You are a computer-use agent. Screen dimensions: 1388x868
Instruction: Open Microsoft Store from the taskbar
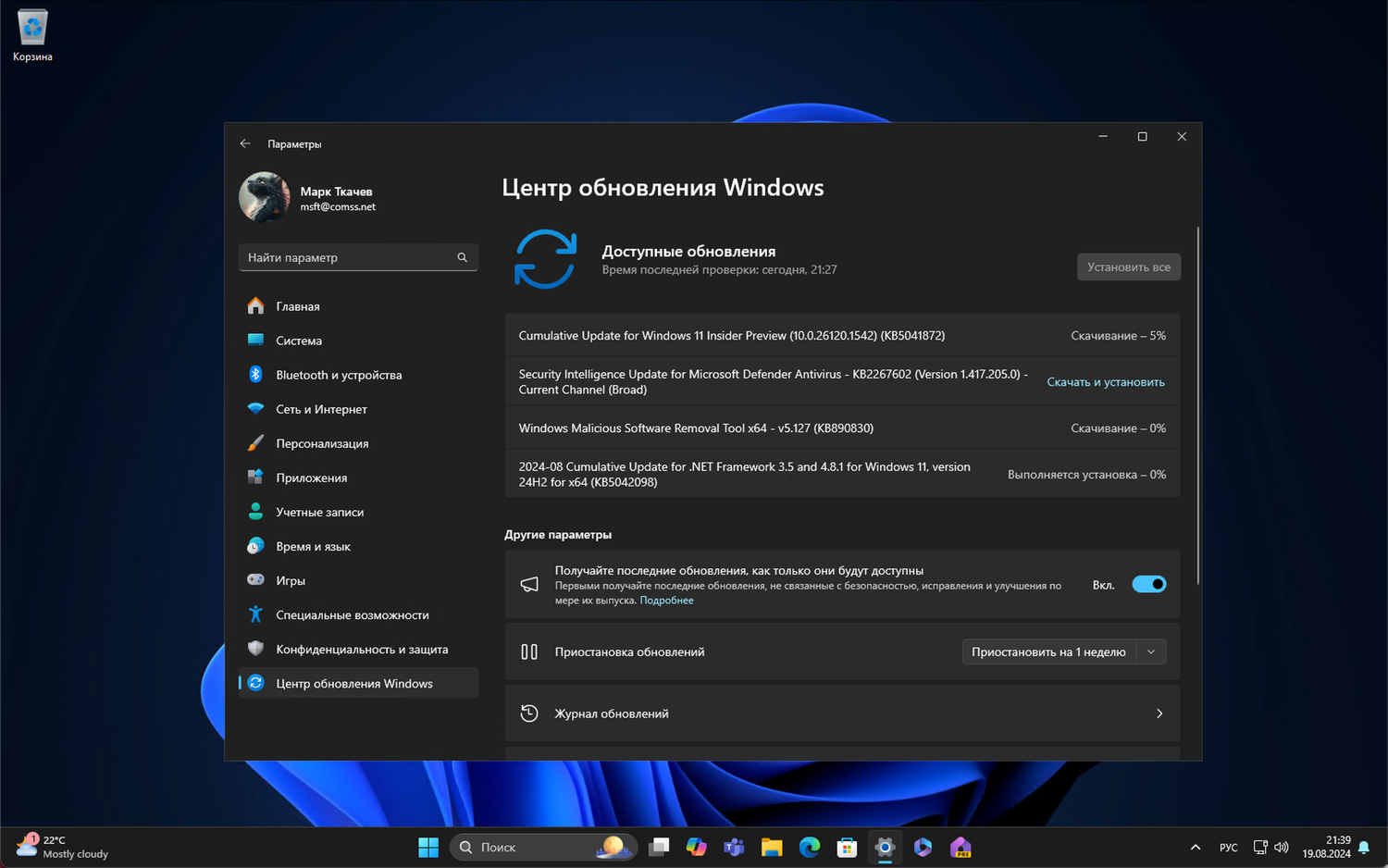tap(847, 847)
